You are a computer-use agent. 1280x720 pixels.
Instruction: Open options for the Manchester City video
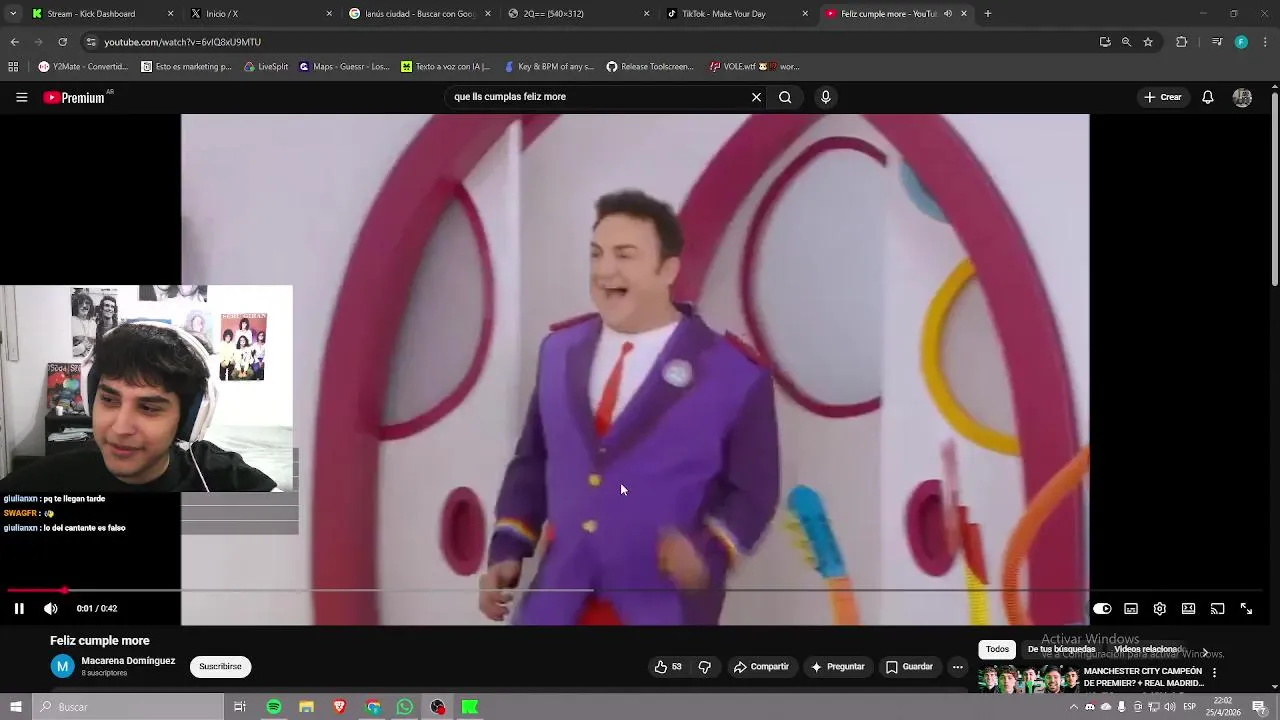click(x=1214, y=673)
